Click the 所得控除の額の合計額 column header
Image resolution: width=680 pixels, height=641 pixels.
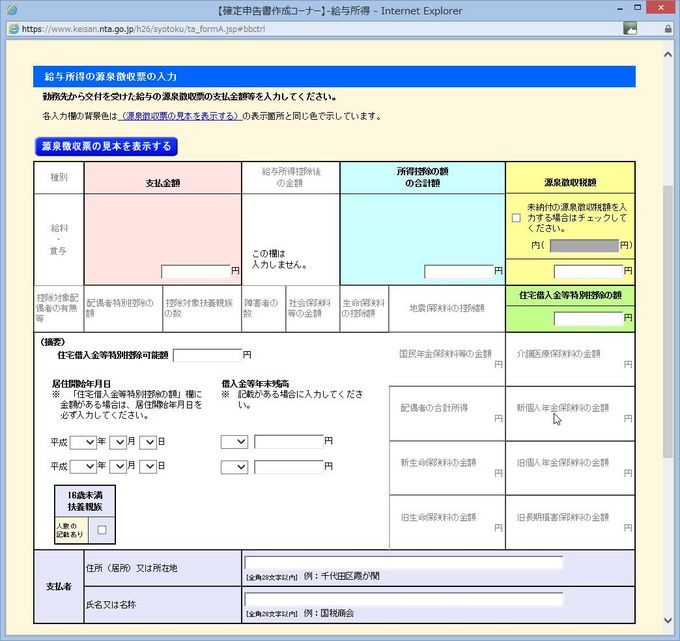422,177
